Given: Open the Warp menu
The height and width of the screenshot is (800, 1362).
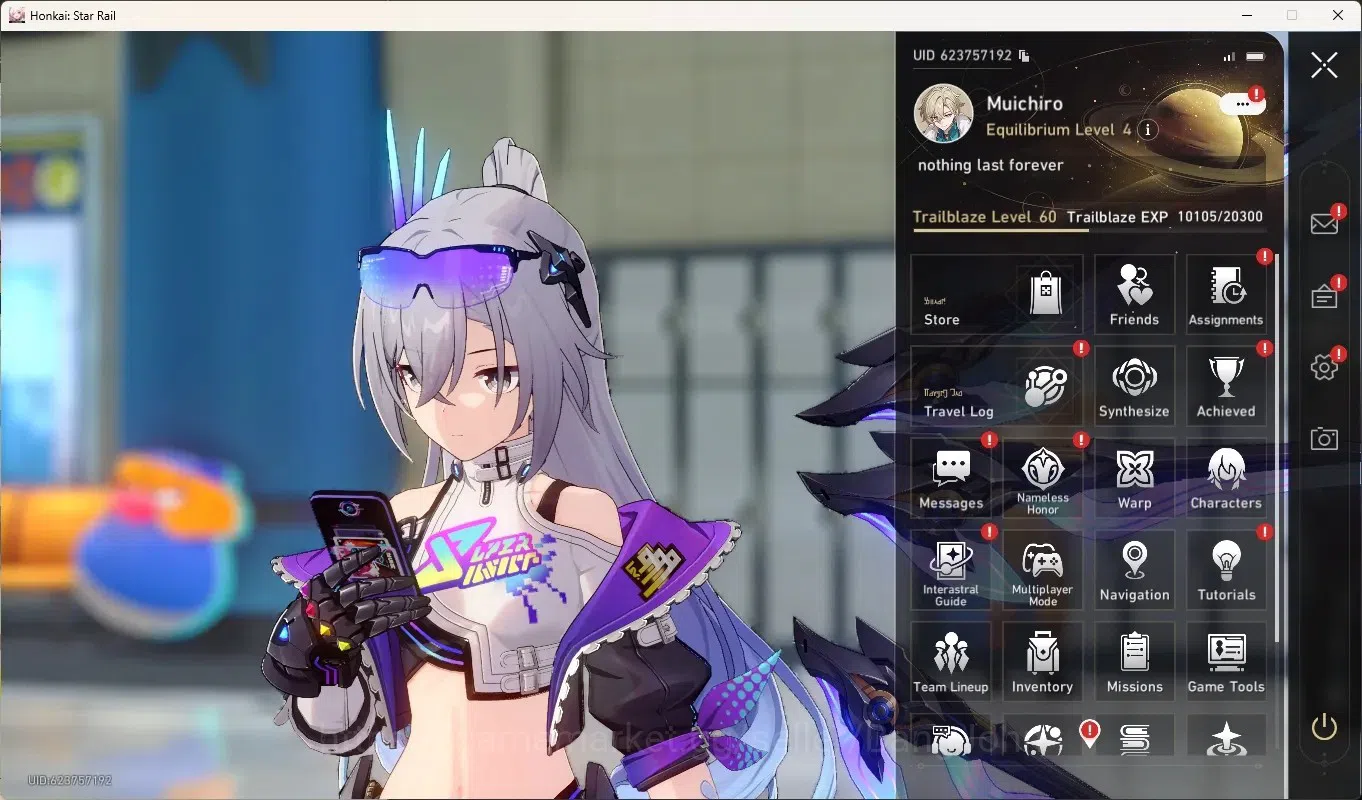Looking at the screenshot, I should 1134,478.
